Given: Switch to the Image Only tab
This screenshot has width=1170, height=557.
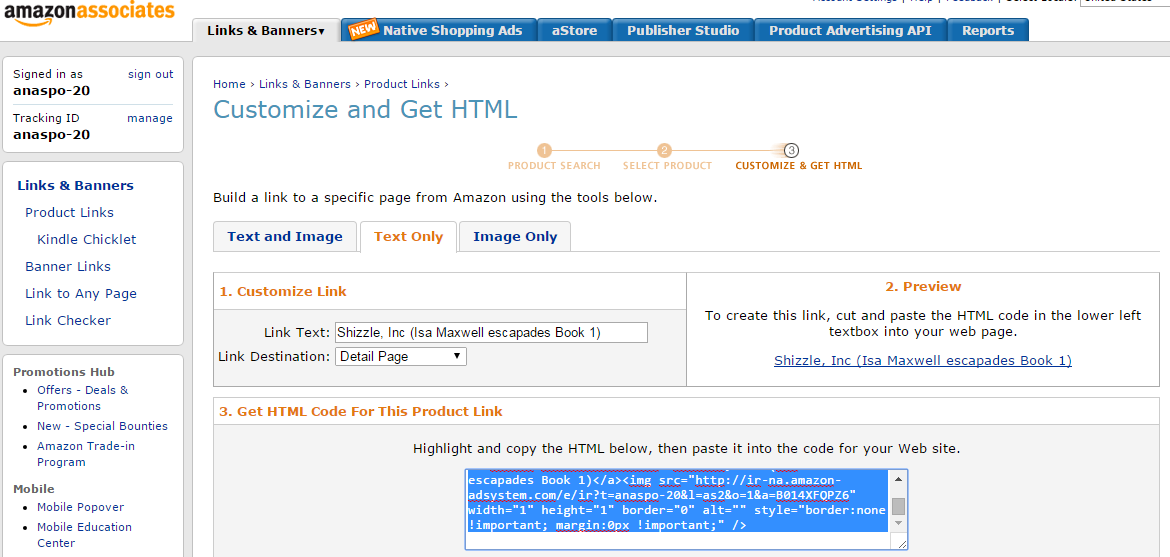Looking at the screenshot, I should pos(515,237).
